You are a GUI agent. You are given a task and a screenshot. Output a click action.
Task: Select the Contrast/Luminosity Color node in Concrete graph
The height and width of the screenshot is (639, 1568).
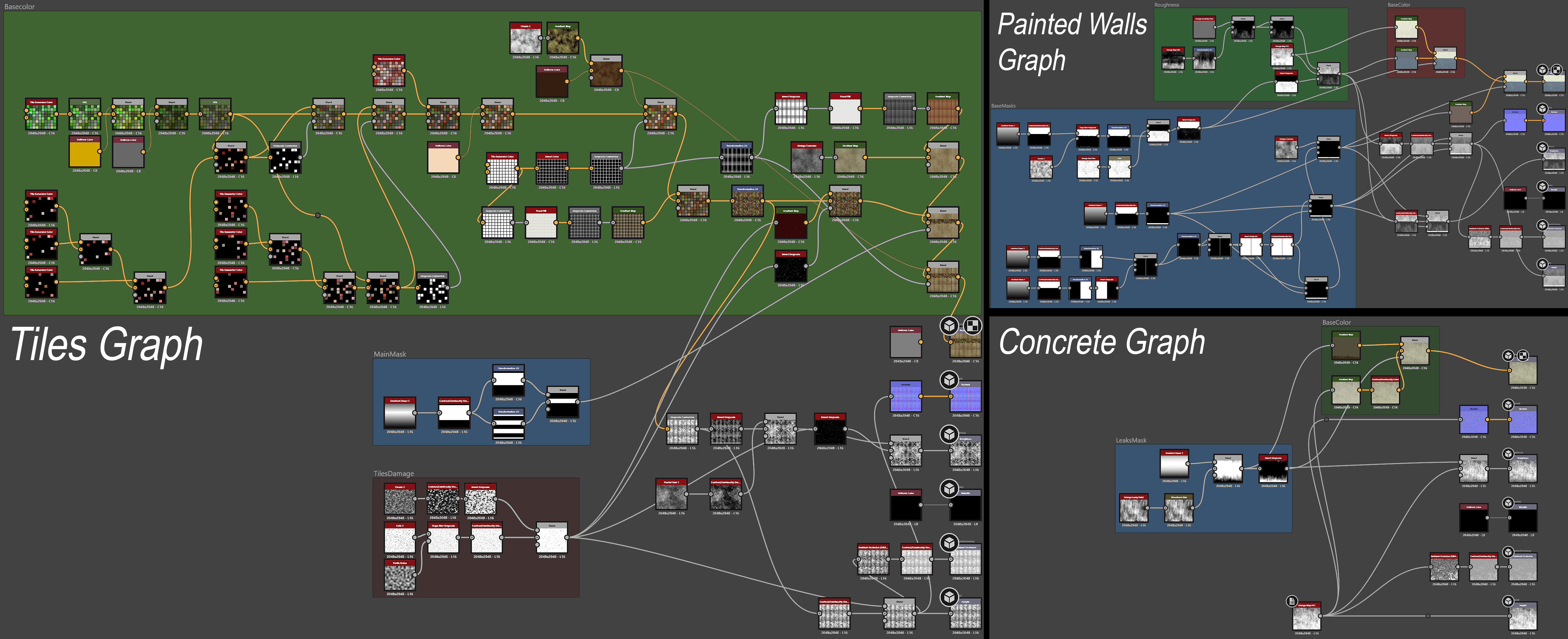(x=1385, y=391)
